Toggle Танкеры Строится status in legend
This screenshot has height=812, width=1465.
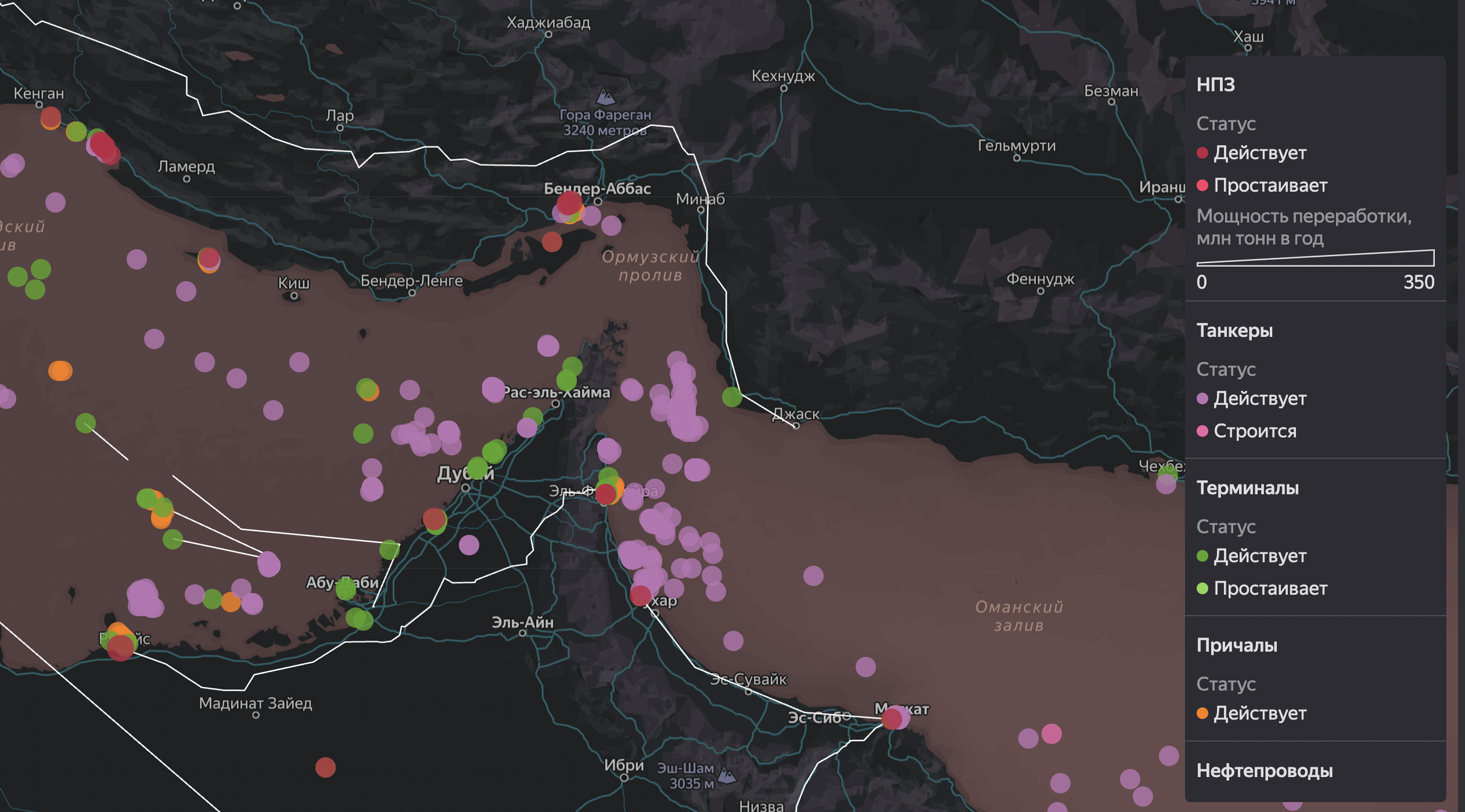click(x=1254, y=431)
